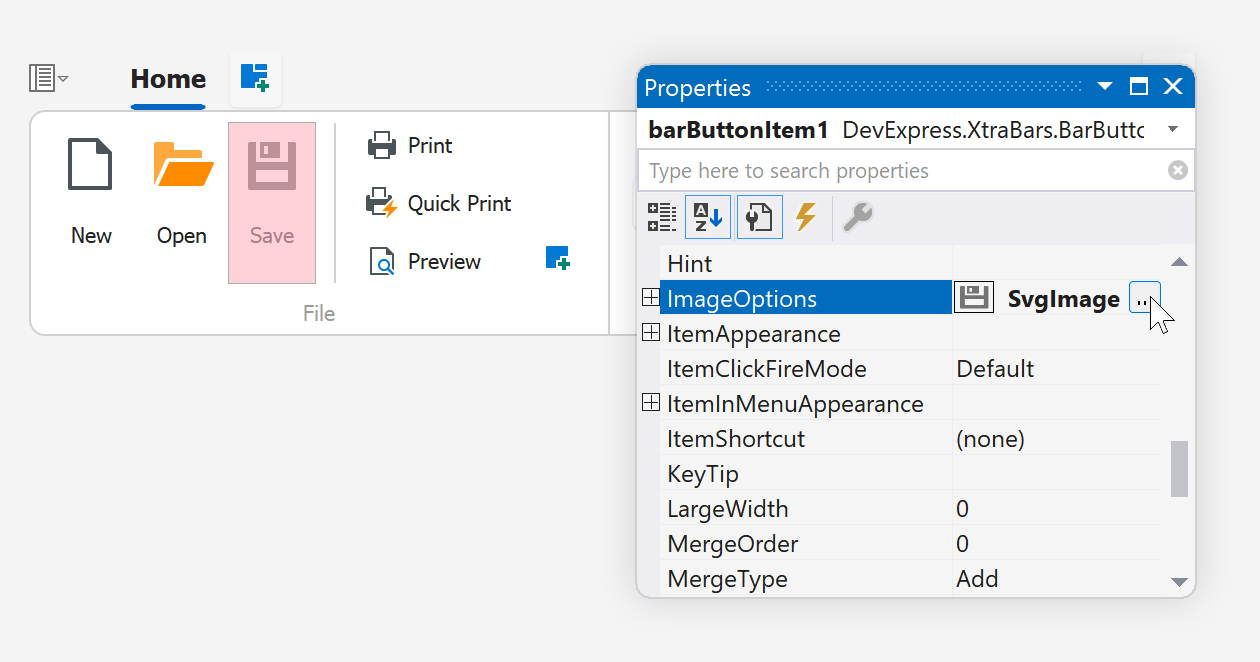Open the application menu icon left of Home
Viewport: 1260px width, 662px height.
pos(48,78)
